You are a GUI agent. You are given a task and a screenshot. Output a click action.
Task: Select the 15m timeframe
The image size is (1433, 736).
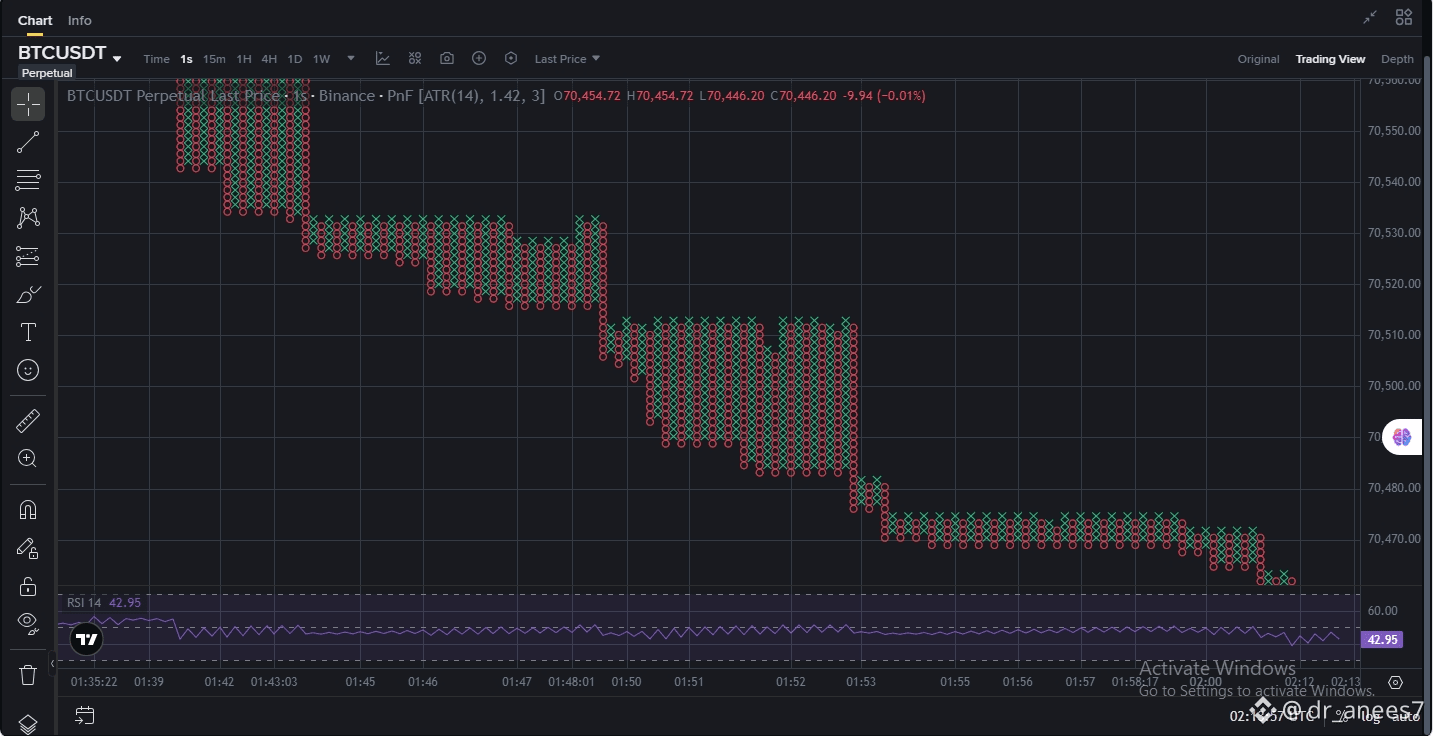pyautogui.click(x=214, y=59)
